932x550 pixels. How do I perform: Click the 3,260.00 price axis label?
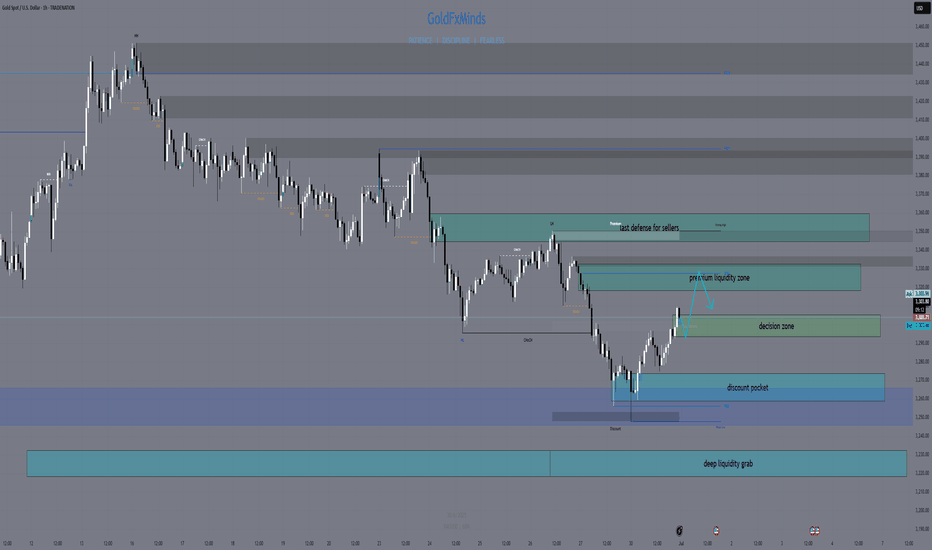coord(922,398)
